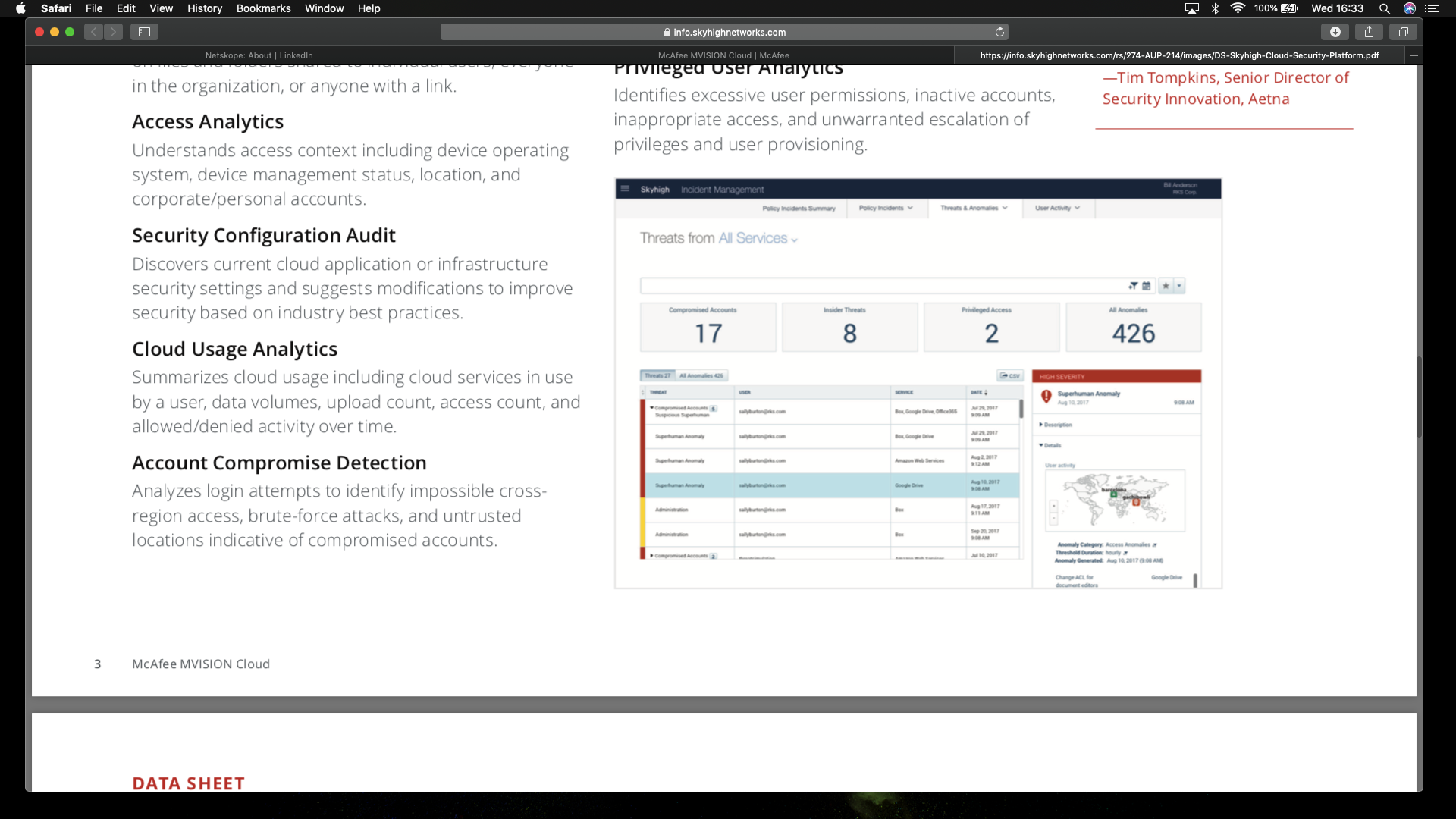Switch to Netskope About LinkedIn tab

tap(259, 55)
